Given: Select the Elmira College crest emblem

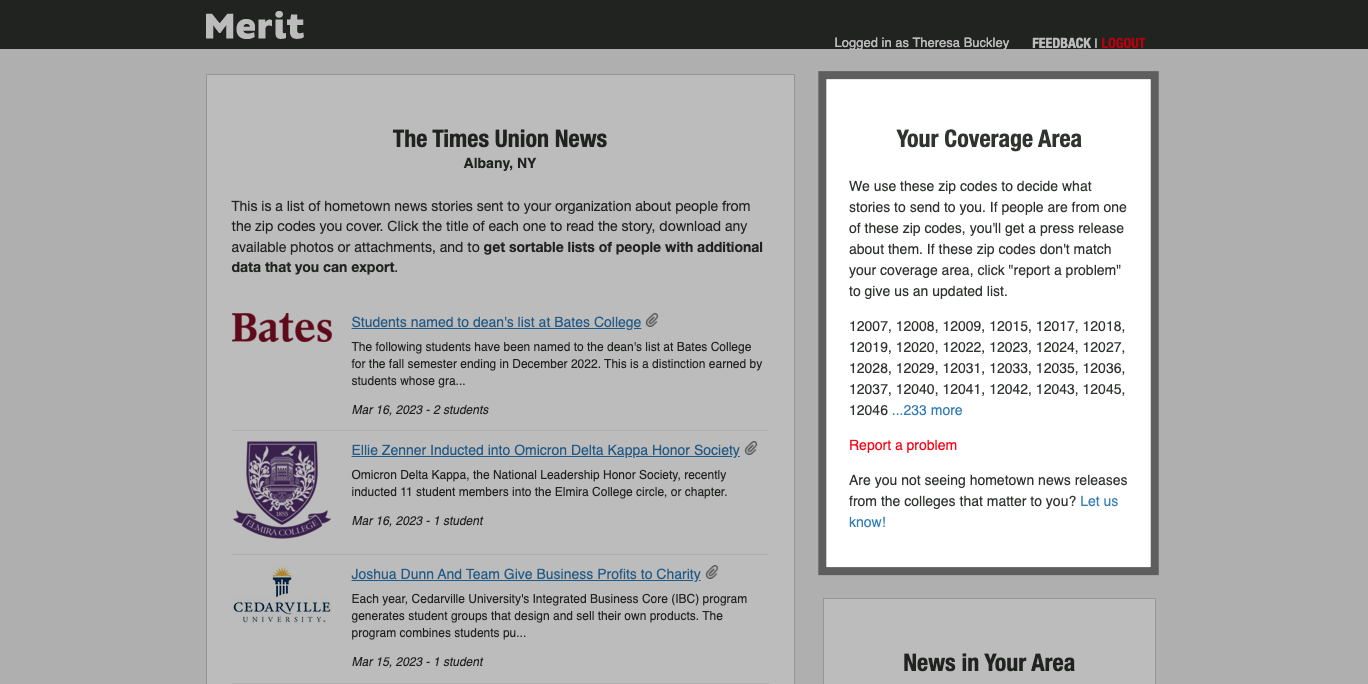Looking at the screenshot, I should click(x=282, y=488).
